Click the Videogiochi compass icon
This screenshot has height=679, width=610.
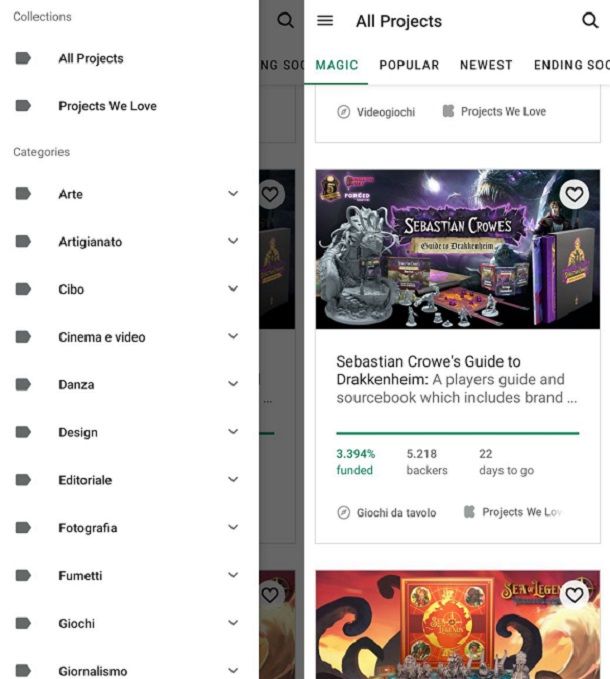(x=343, y=112)
